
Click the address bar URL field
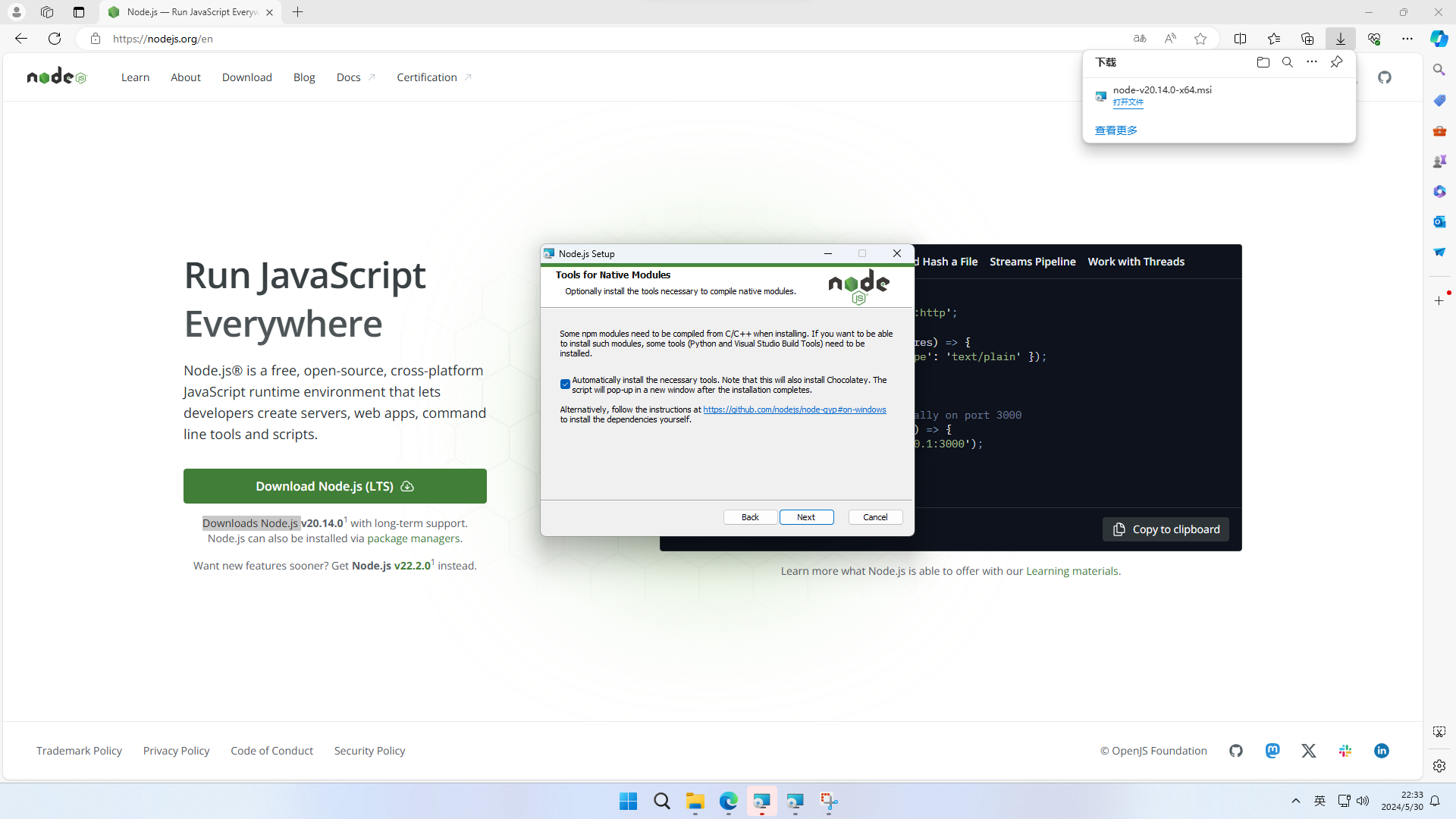(x=531, y=39)
